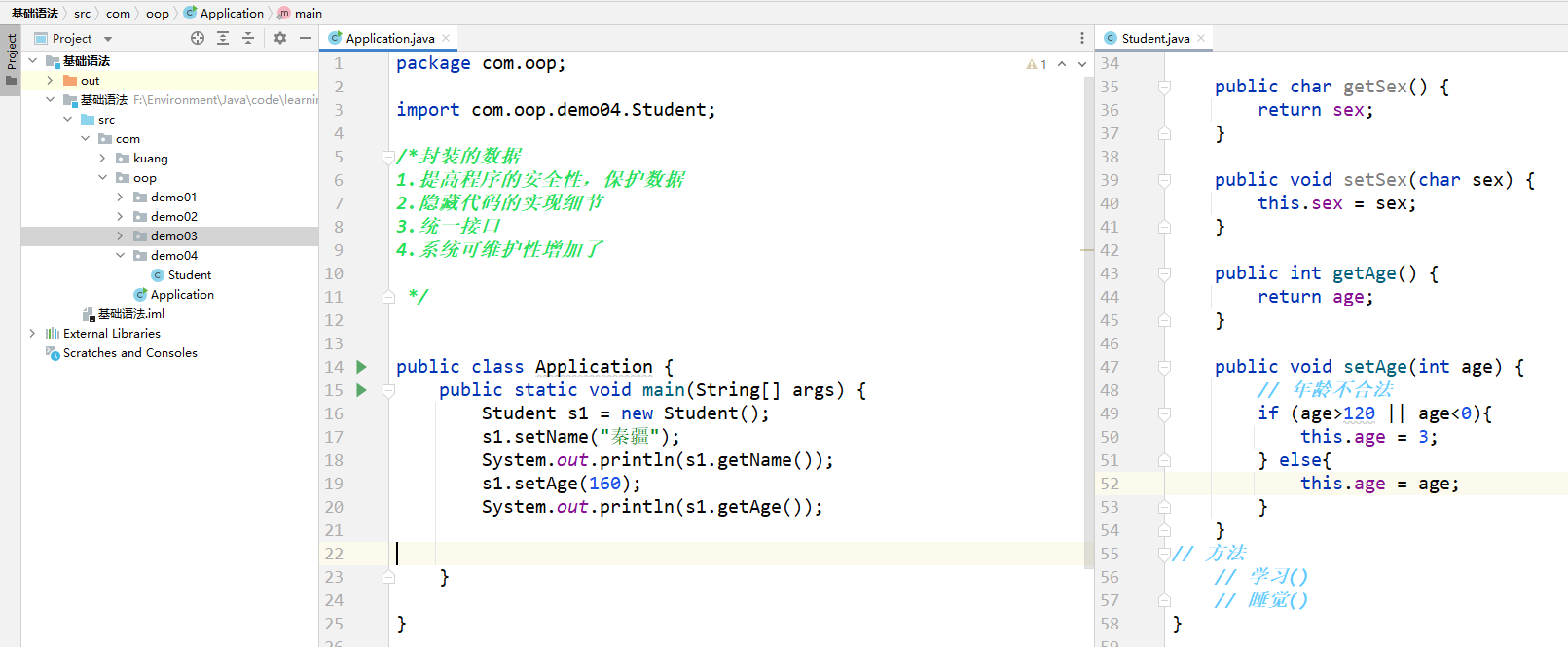This screenshot has width=1568, height=647.
Task: Click the Expand All icon in Project panel
Action: [223, 38]
